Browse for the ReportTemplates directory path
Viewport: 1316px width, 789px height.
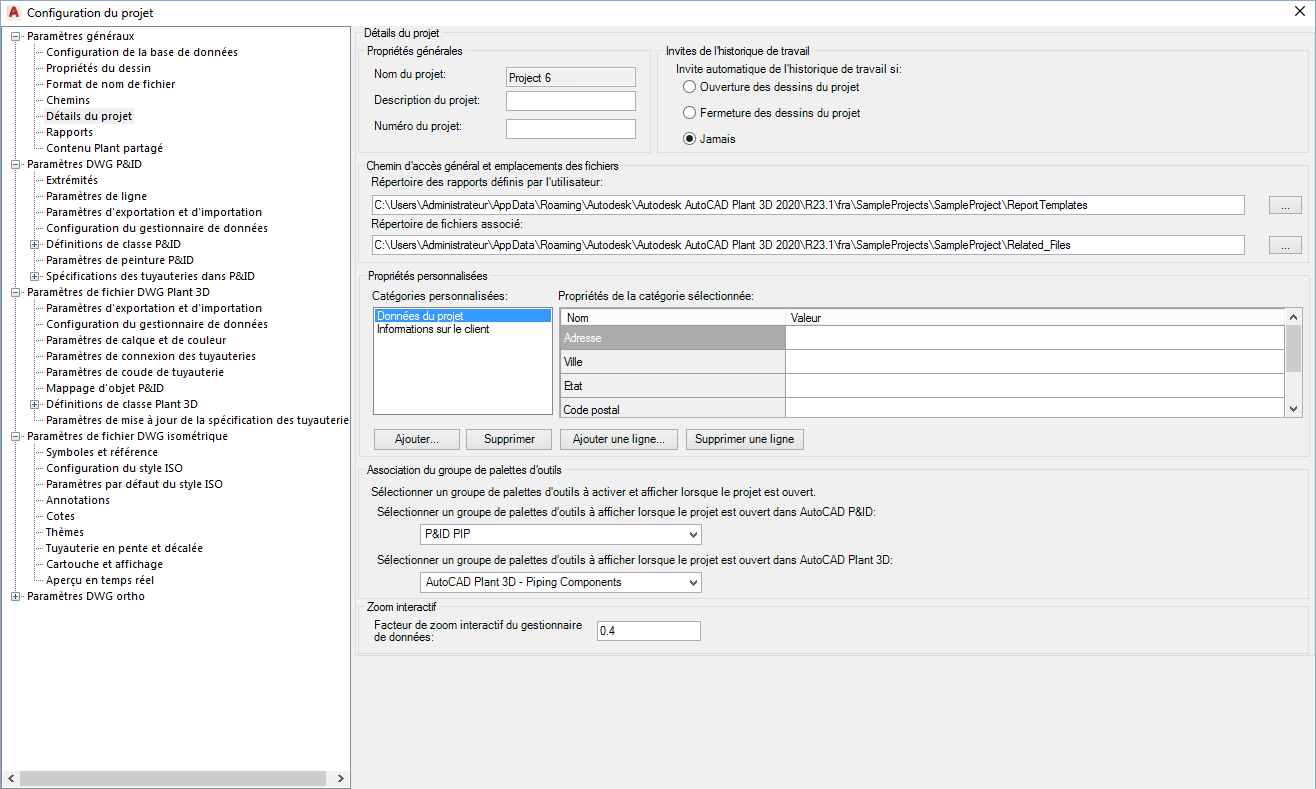[x=1285, y=205]
